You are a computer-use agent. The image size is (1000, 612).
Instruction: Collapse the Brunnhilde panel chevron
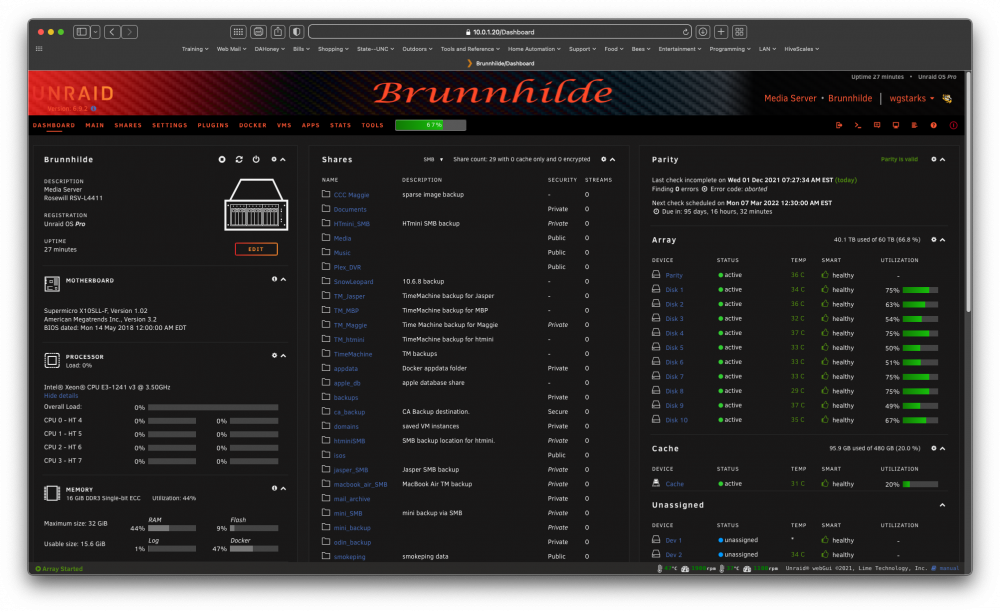coord(283,159)
